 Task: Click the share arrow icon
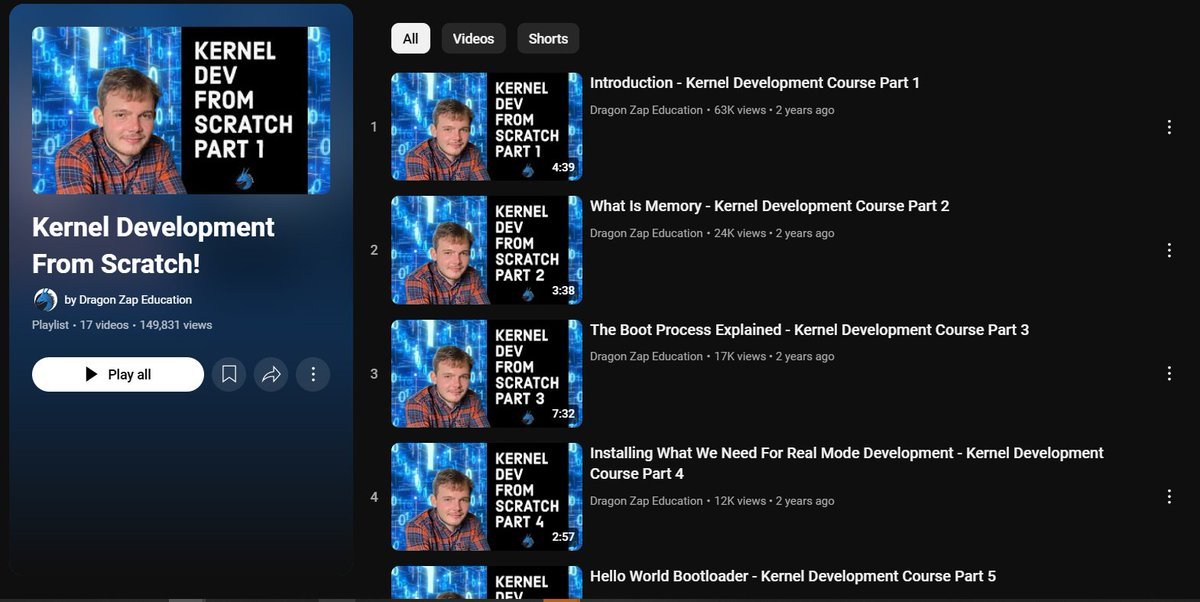coord(271,374)
